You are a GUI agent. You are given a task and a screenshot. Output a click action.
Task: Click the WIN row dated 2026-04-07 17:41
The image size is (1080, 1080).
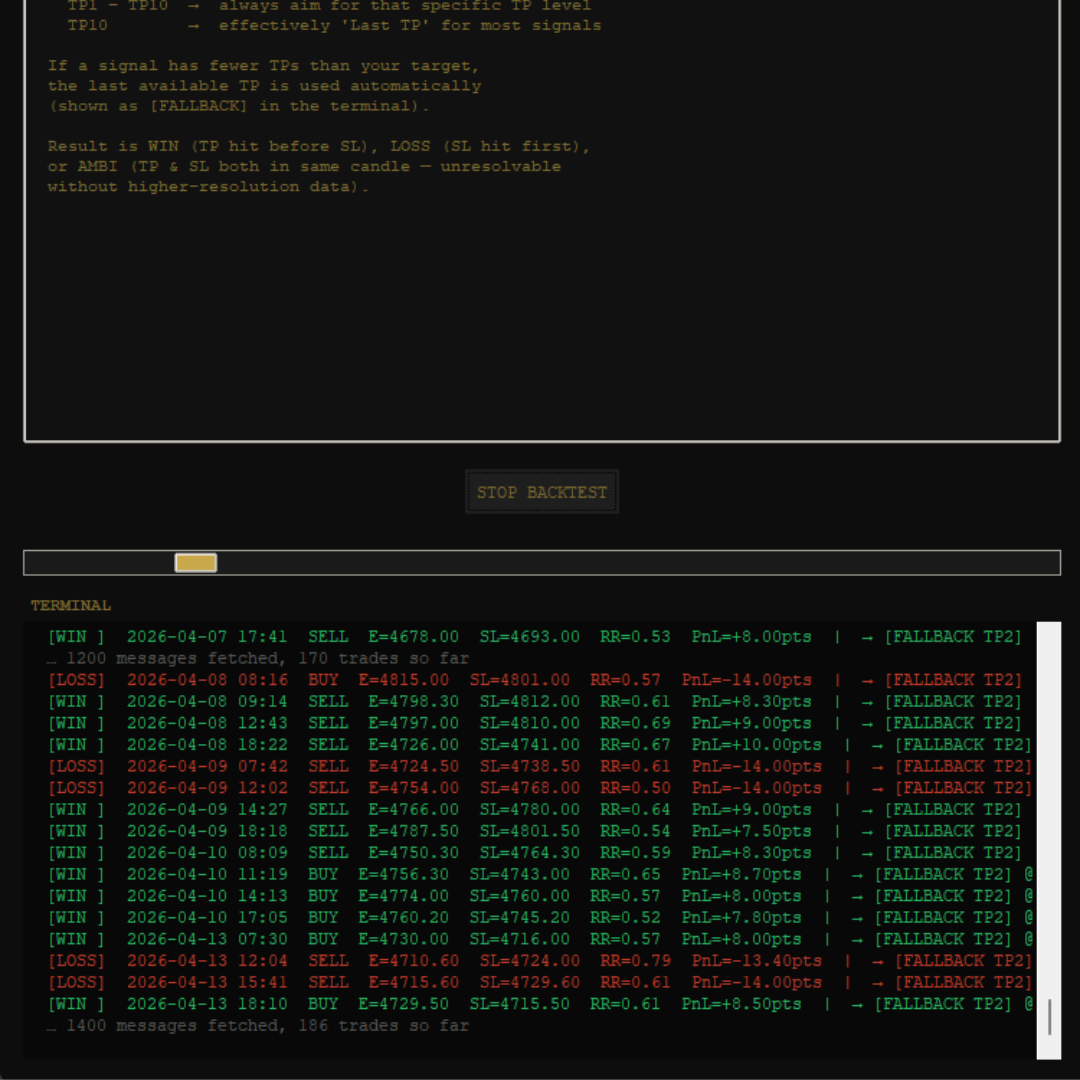point(534,636)
